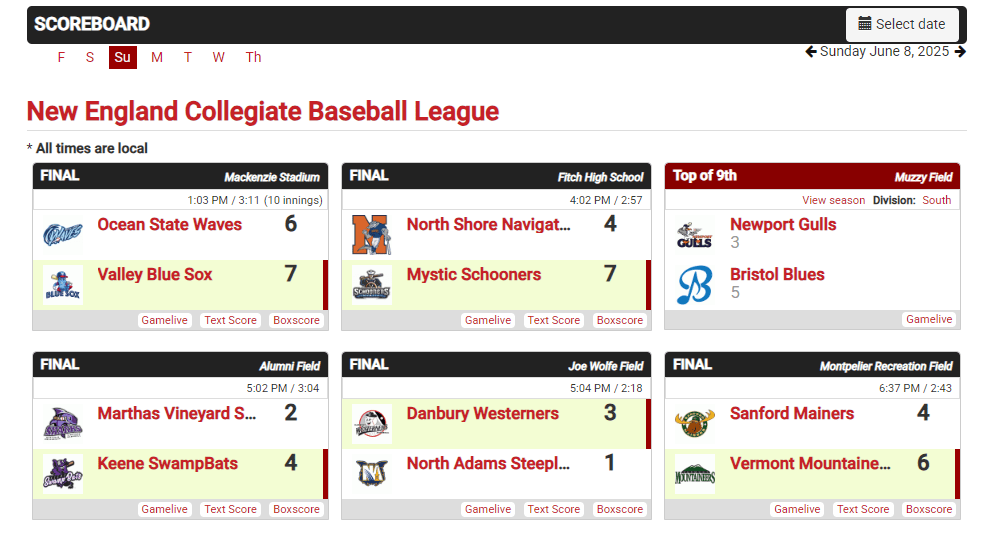Screen dimensions: 995x533
Task: Switch to the Monday tab
Action: click(x=157, y=57)
